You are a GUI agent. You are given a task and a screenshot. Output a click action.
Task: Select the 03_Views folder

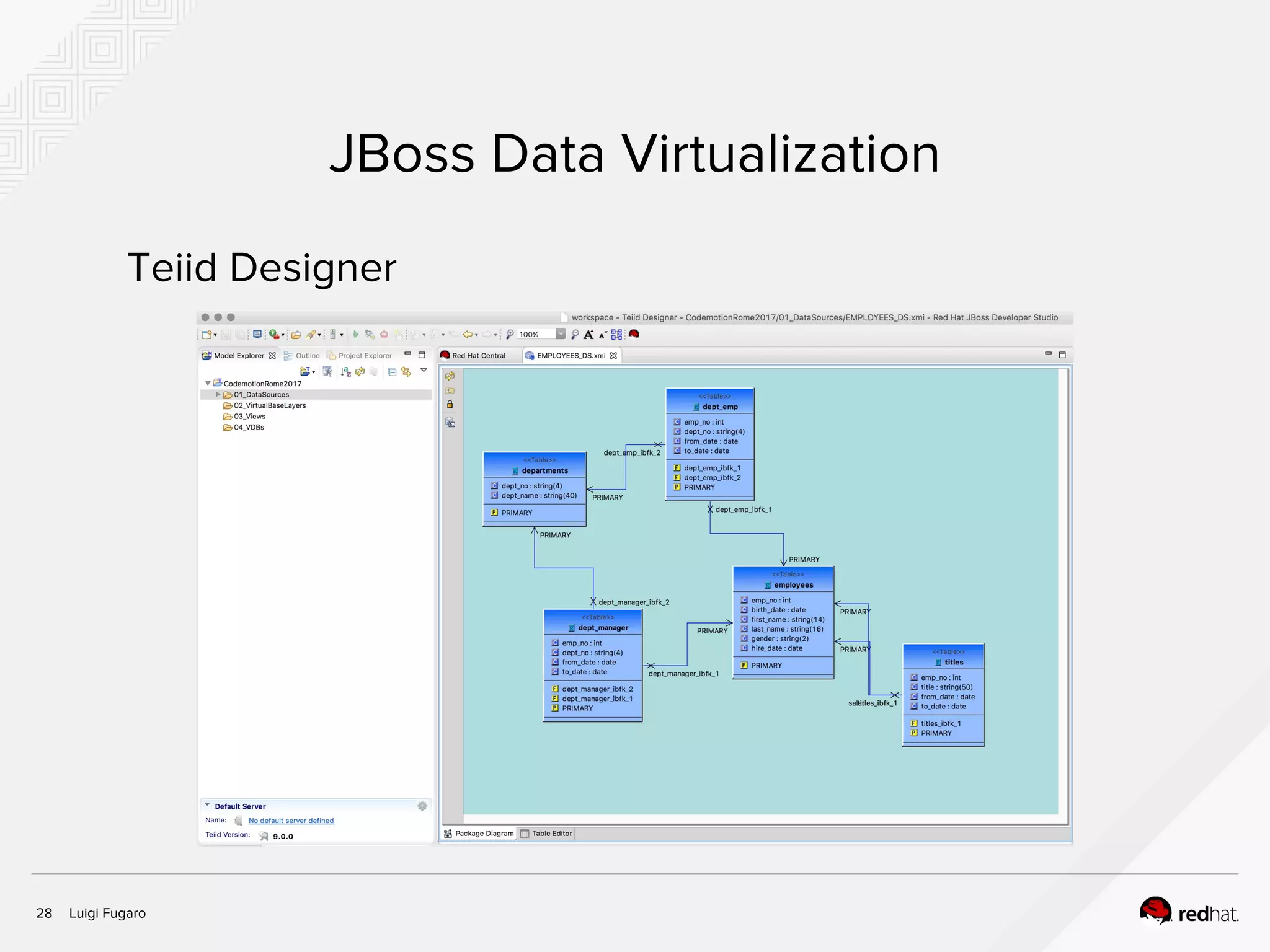[x=244, y=416]
